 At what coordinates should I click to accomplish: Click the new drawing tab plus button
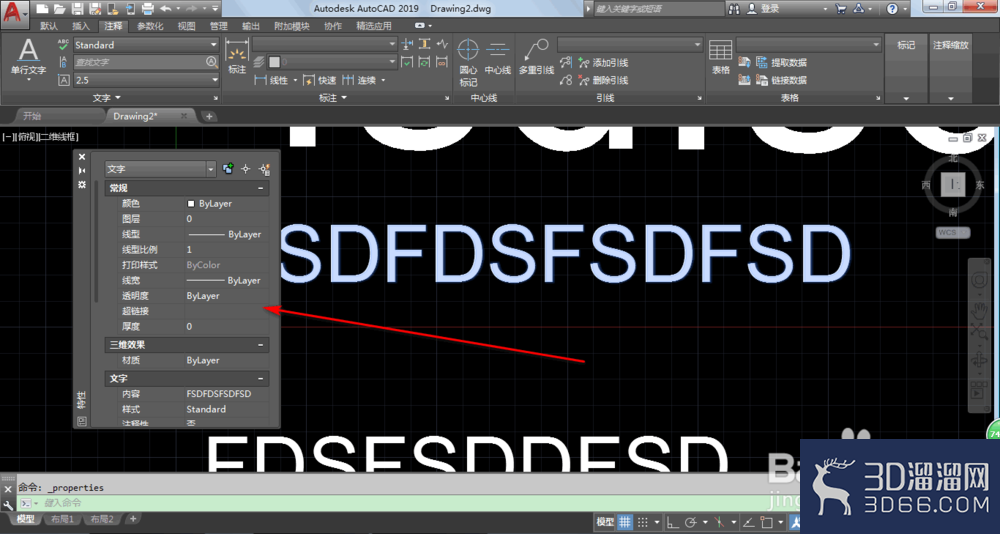coord(209,116)
